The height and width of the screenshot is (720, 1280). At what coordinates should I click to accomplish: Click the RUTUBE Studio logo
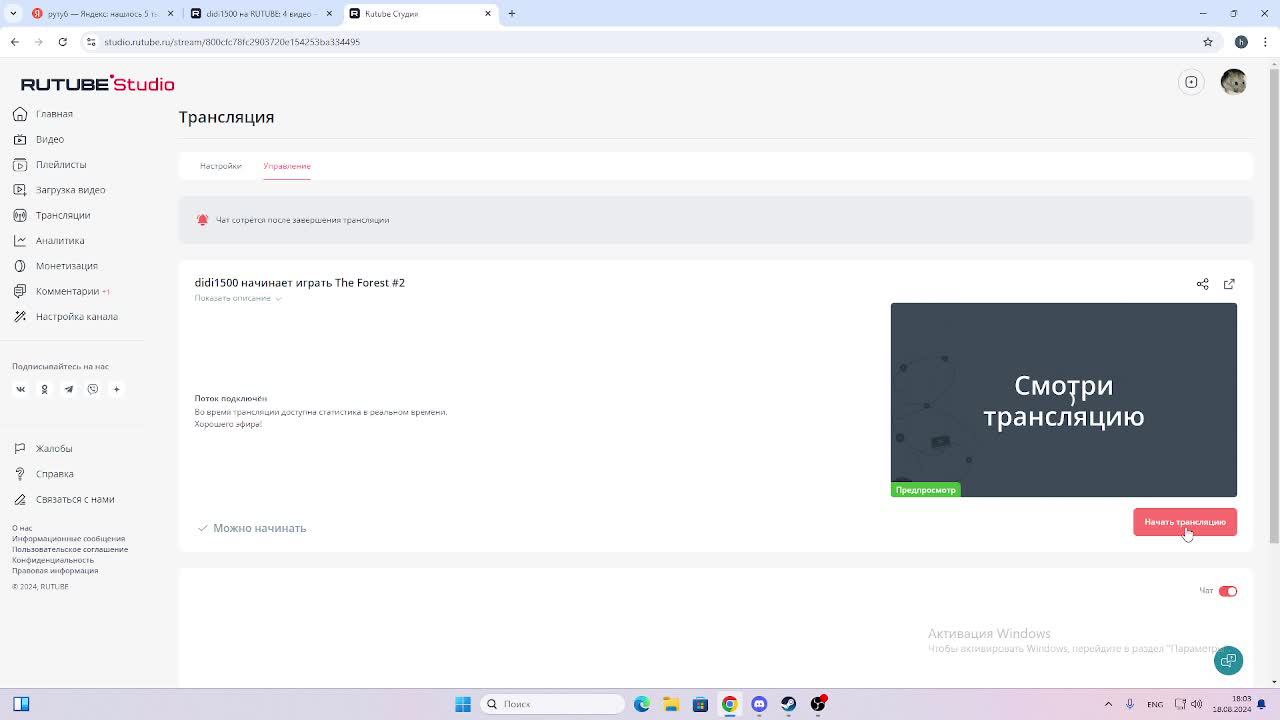(97, 84)
